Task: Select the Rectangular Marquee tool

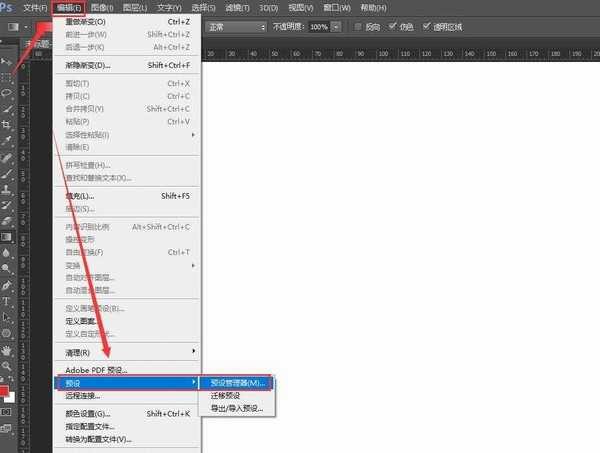Action: click(x=8, y=76)
